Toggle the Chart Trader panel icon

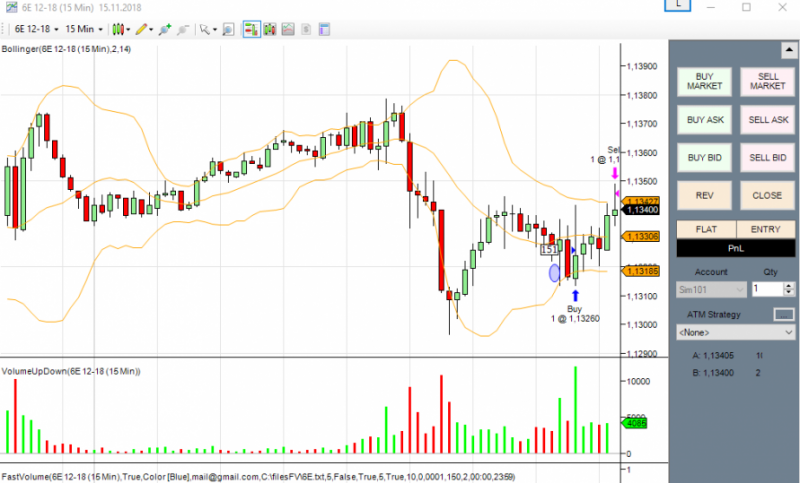pyautogui.click(x=252, y=29)
